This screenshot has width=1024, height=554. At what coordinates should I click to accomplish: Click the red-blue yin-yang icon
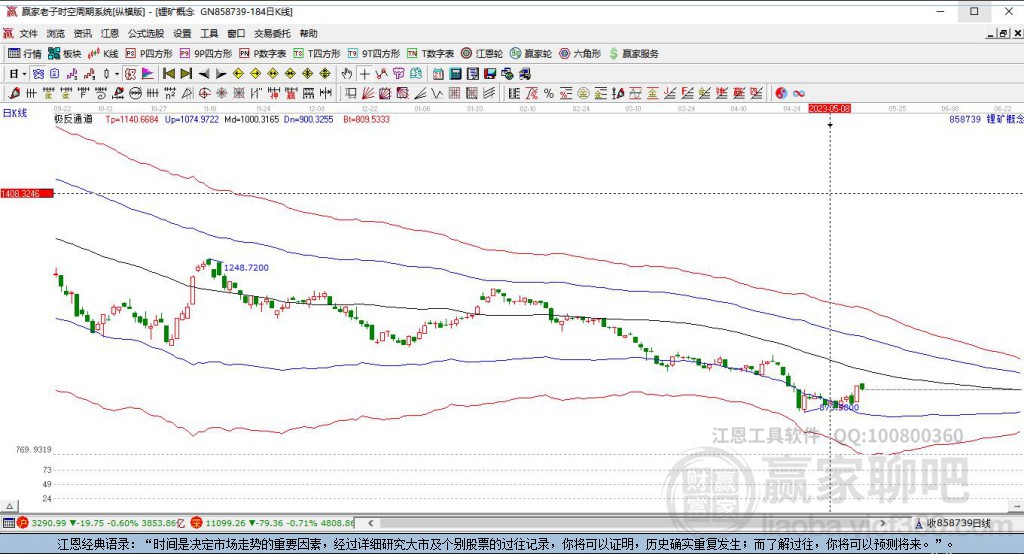781,93
